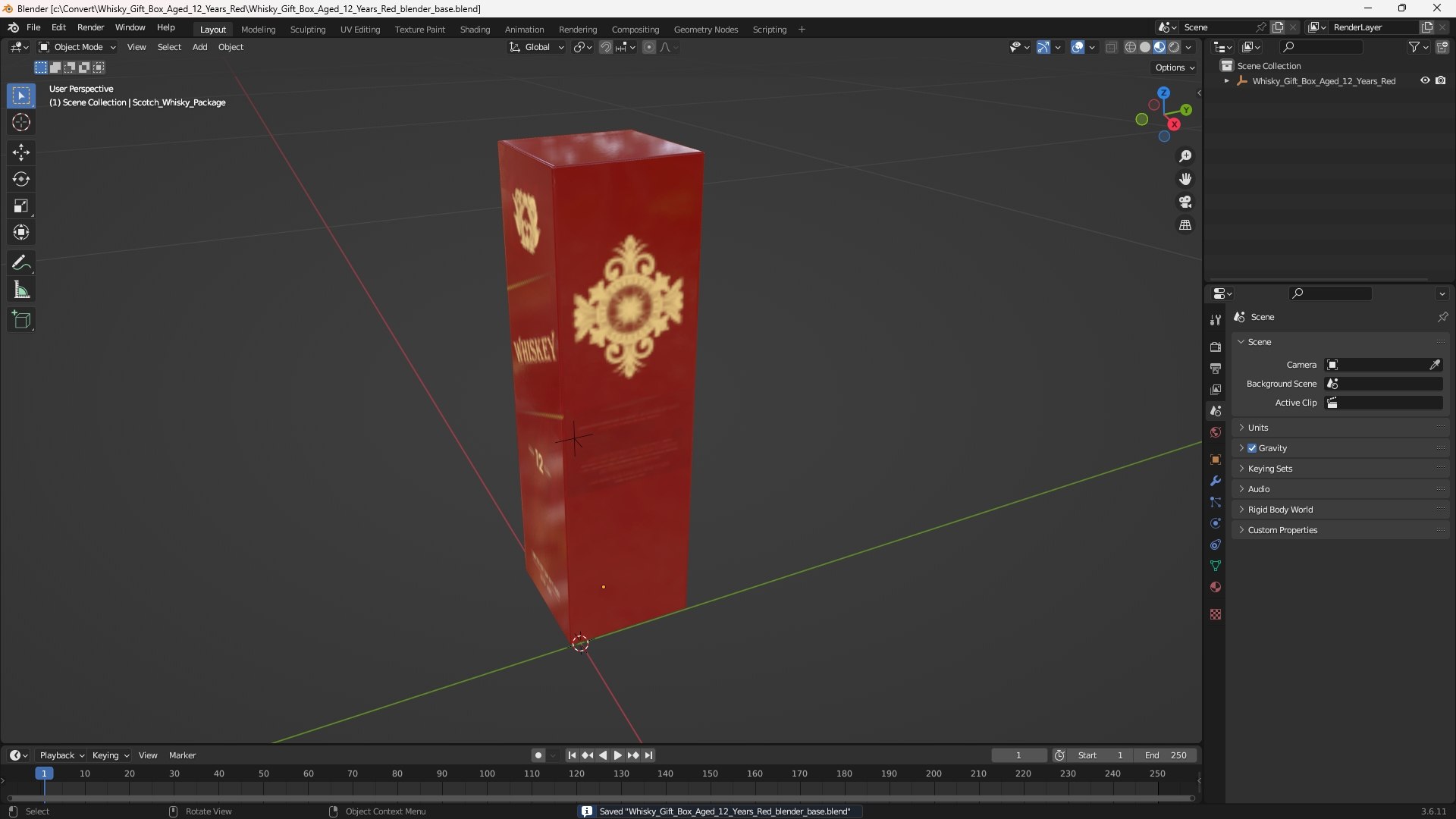This screenshot has width=1456, height=819.
Task: Open Modifiers properties tab
Action: pos(1216,481)
